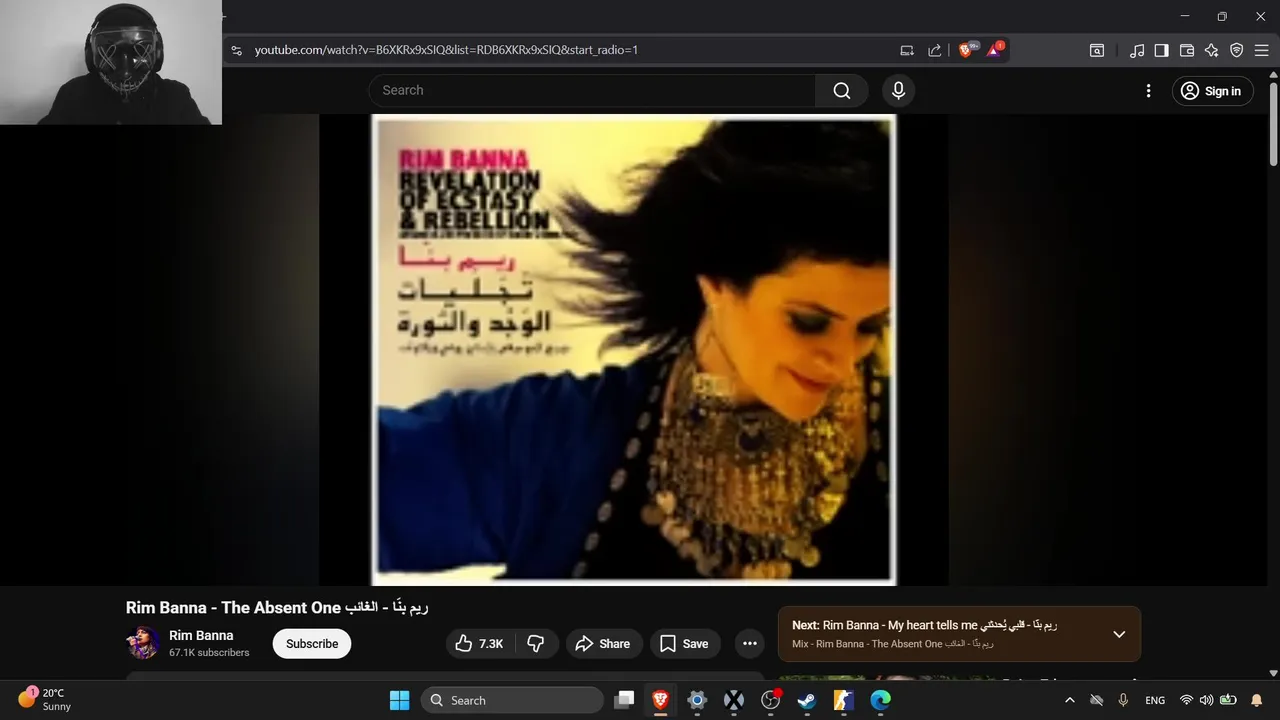
Task: Open the Rim Banna channel name link
Action: click(201, 635)
